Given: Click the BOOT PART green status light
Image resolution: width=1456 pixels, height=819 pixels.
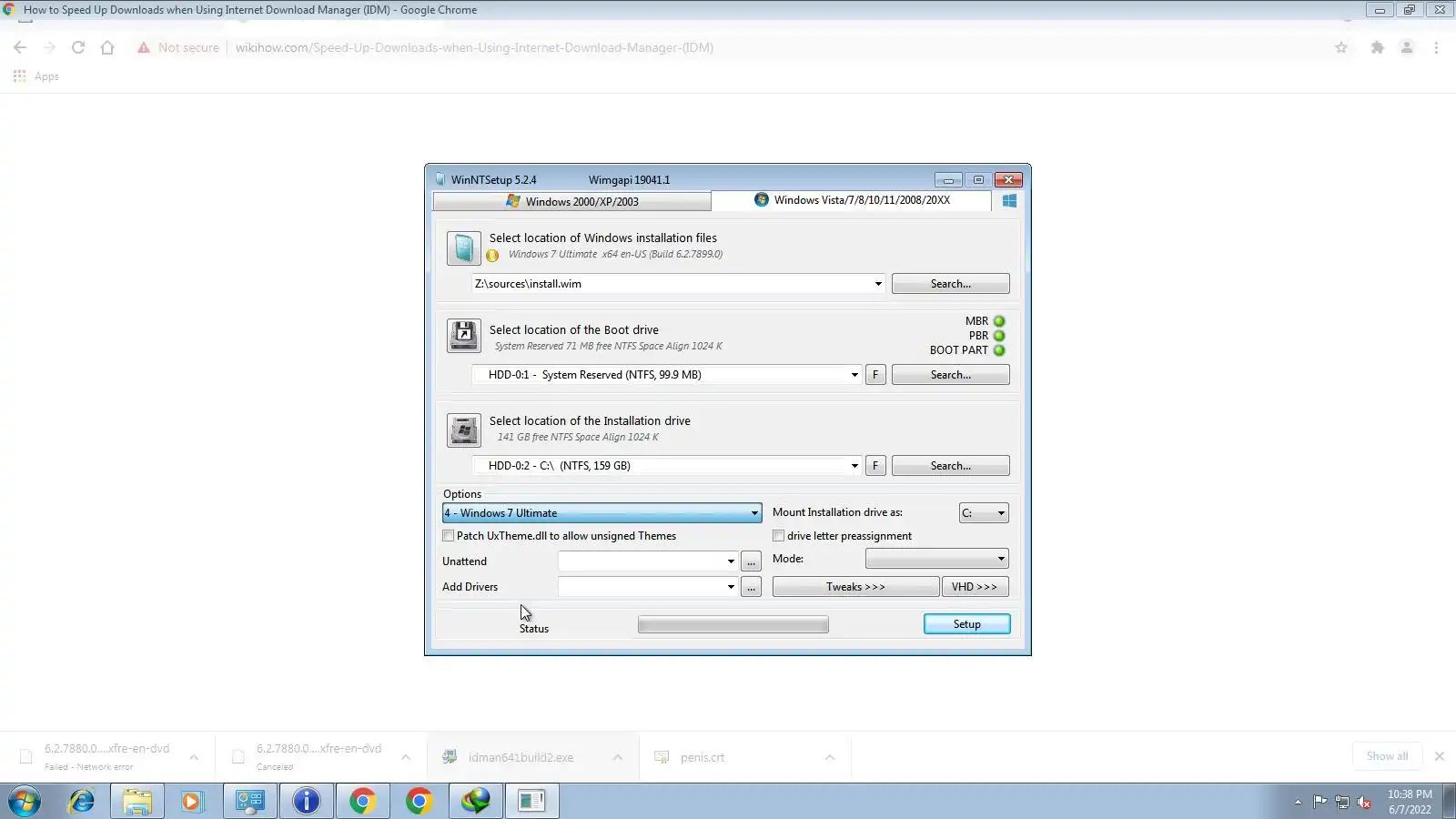Looking at the screenshot, I should pos(999,350).
